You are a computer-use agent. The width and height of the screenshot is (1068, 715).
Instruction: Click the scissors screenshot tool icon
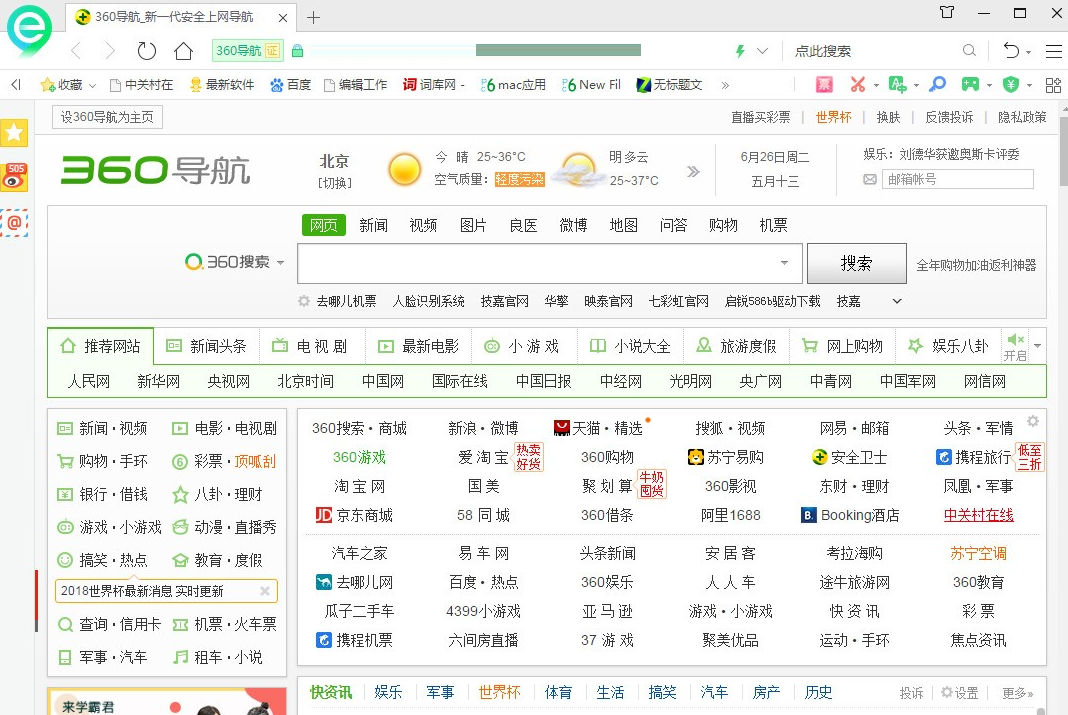coord(858,84)
